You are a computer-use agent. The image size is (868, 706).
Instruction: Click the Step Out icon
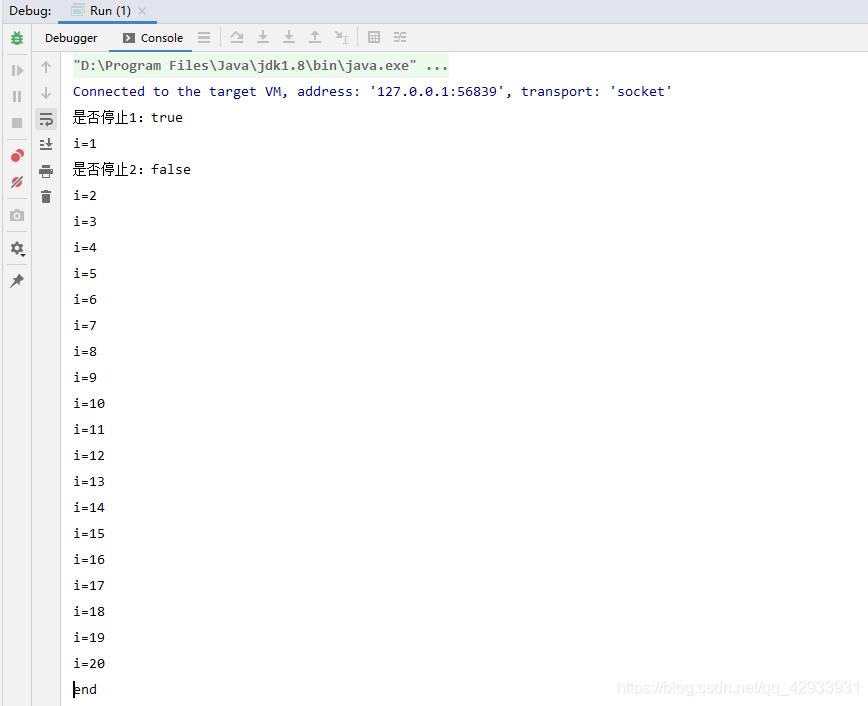315,37
